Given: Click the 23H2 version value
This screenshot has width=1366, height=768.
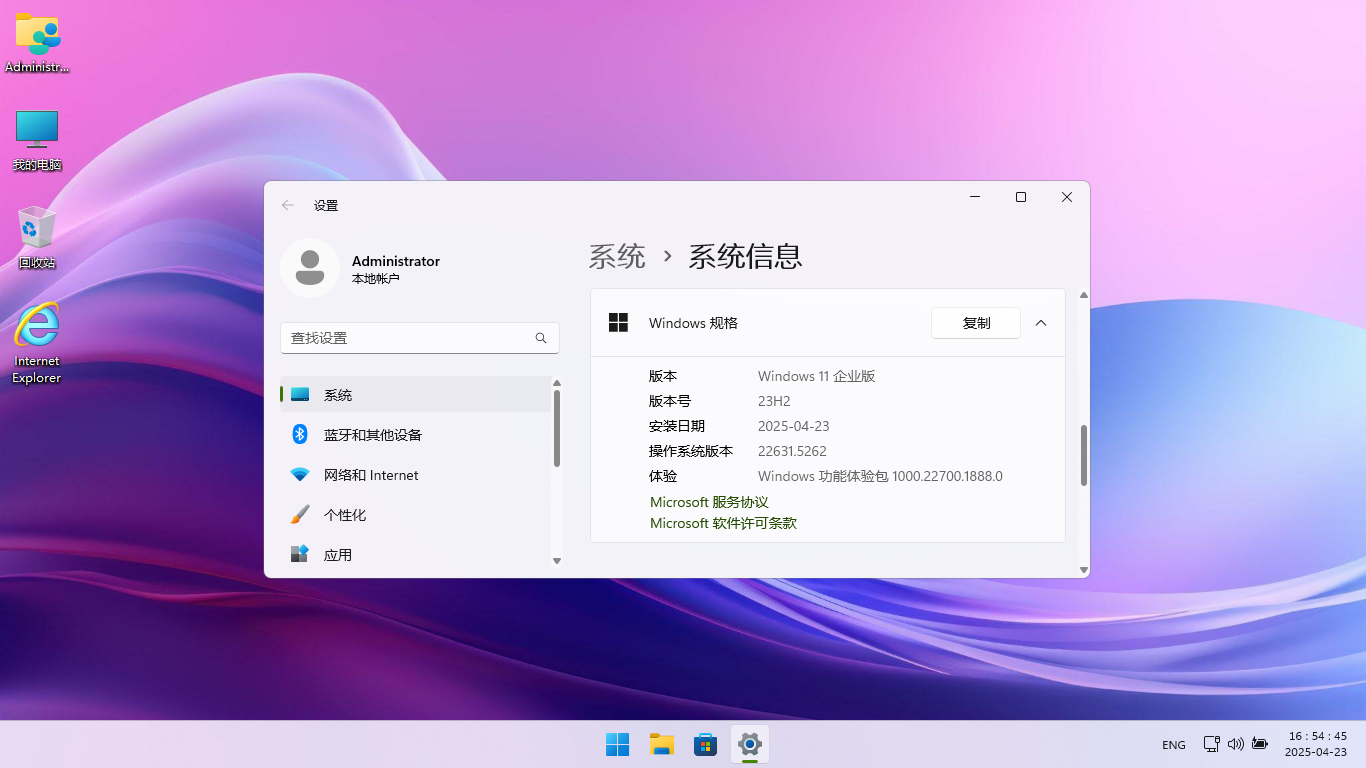Looking at the screenshot, I should pos(774,401).
